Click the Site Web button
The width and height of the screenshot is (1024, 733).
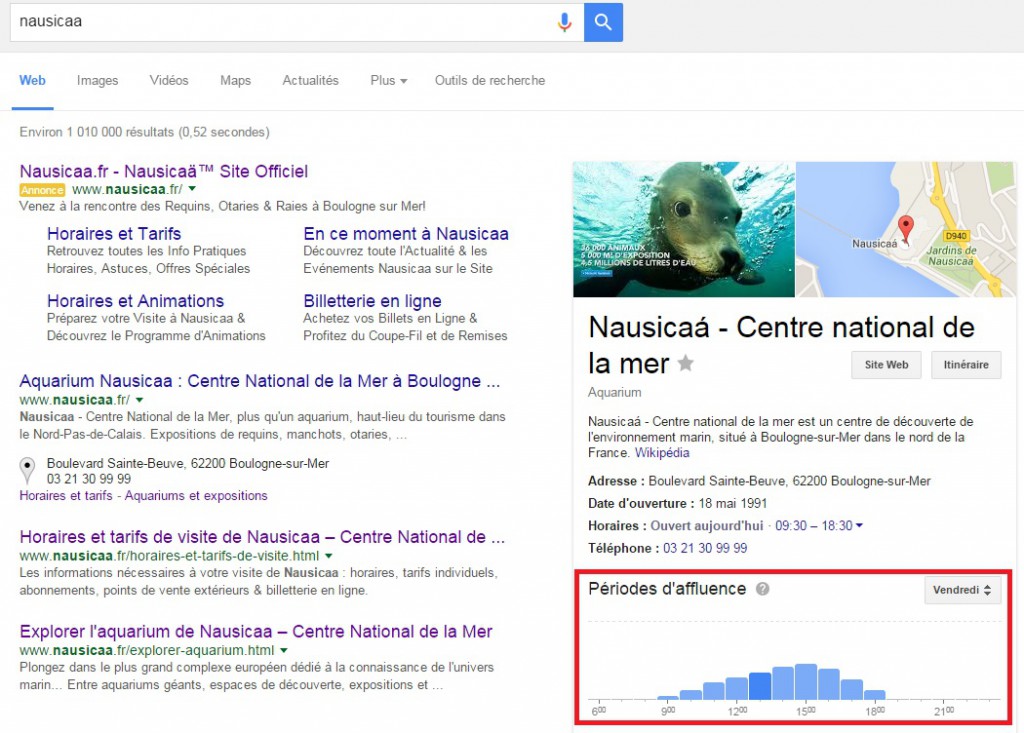(886, 365)
